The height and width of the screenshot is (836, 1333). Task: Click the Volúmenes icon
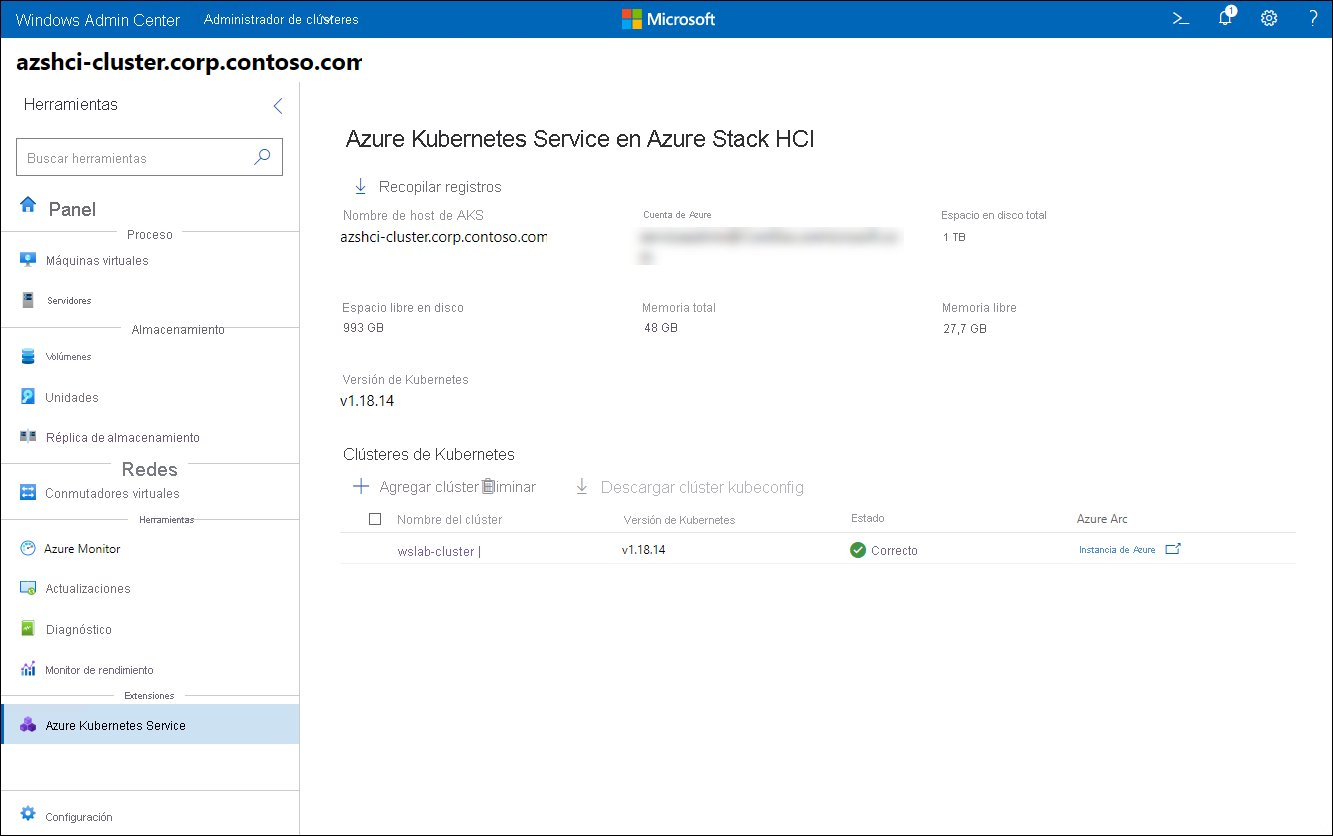pyautogui.click(x=28, y=356)
